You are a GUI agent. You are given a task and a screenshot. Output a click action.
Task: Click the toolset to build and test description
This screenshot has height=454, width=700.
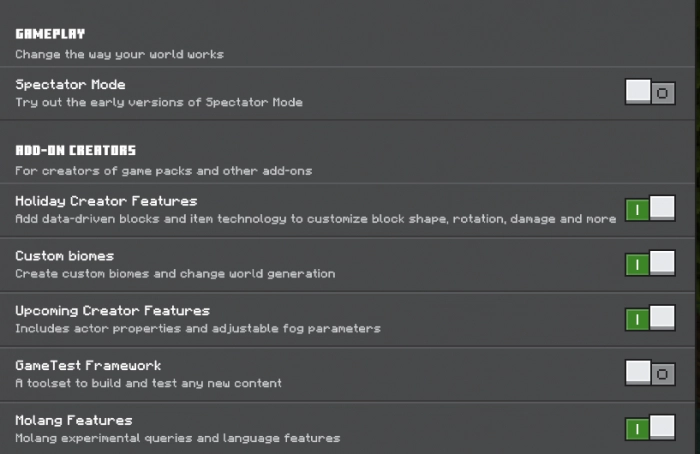(x=148, y=383)
